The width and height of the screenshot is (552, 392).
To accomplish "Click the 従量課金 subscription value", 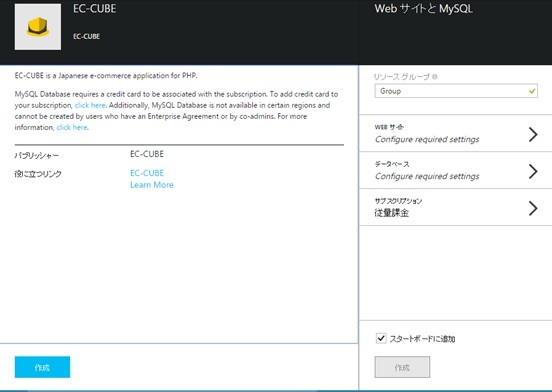I will pyautogui.click(x=391, y=213).
